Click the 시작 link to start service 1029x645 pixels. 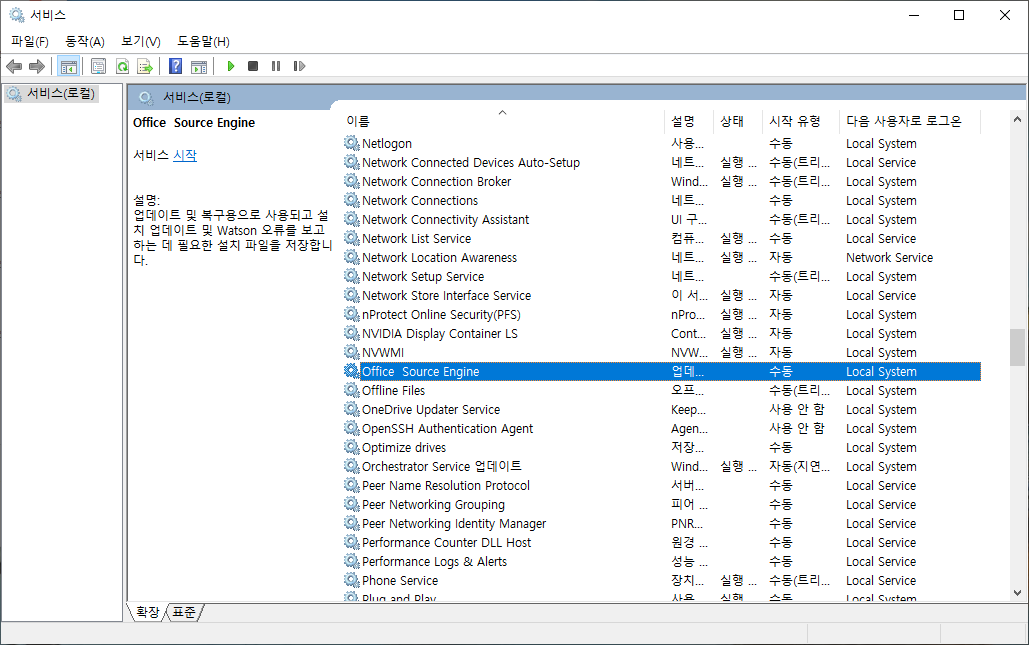coord(184,155)
